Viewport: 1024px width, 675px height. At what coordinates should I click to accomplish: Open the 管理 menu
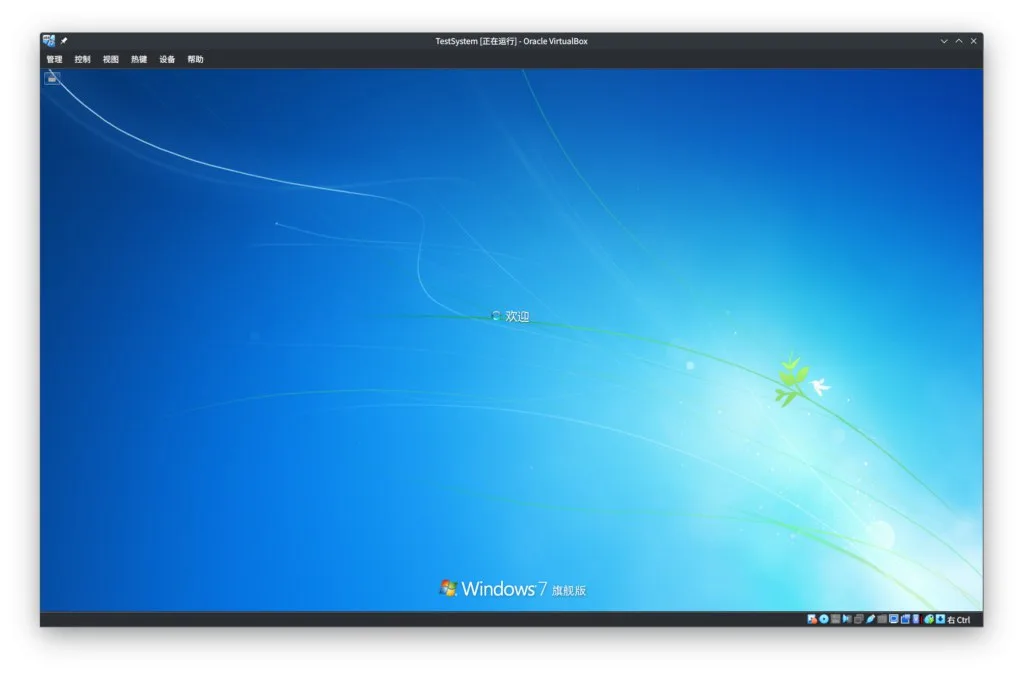(54, 59)
